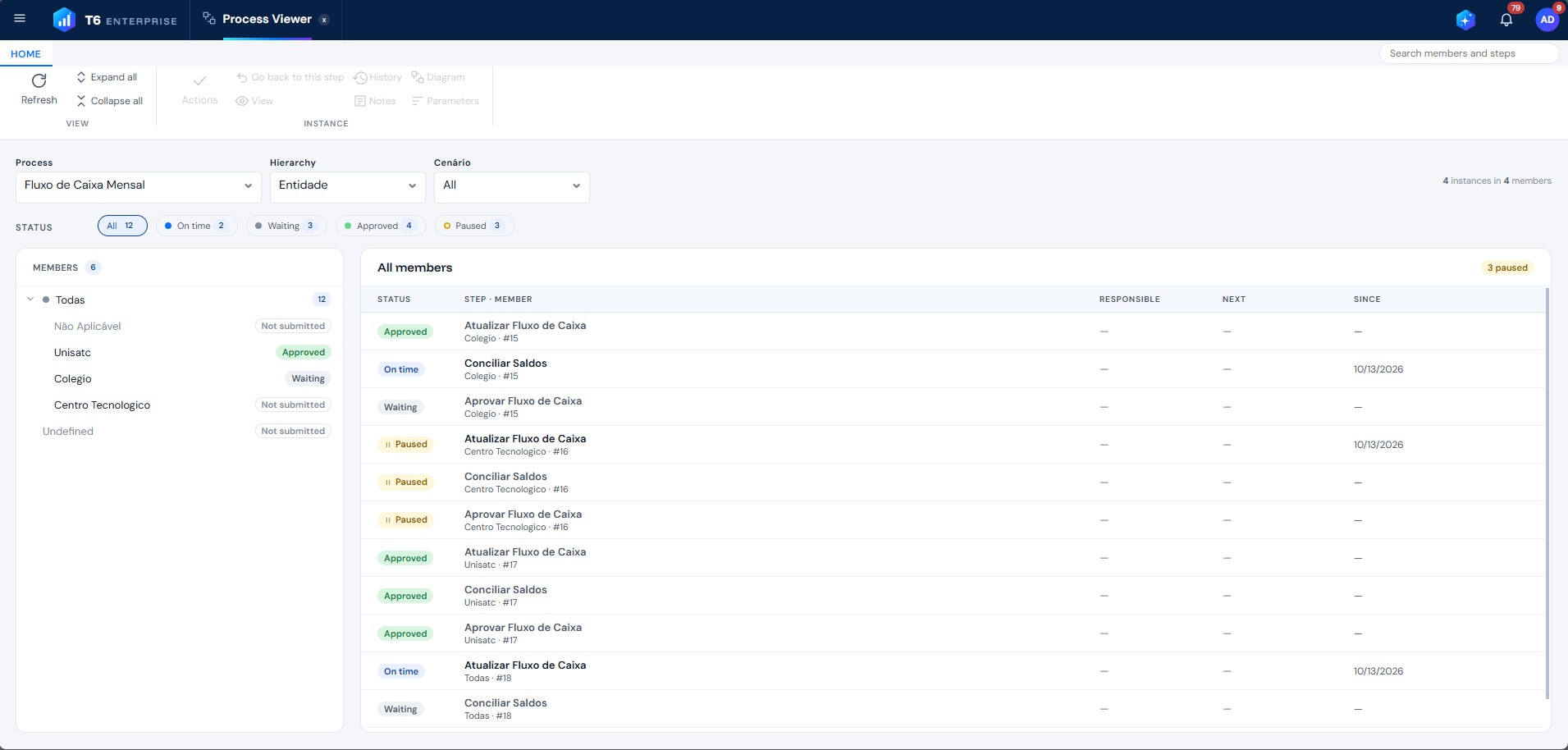
Task: Select the Colegio member in tree
Action: pos(180,379)
